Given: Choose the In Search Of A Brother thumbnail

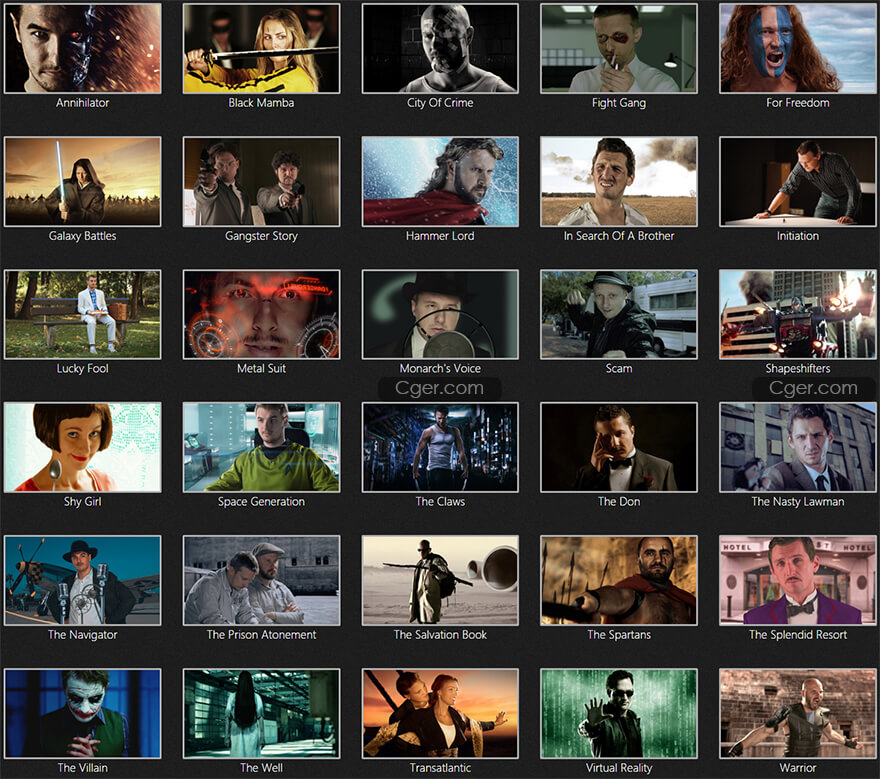Looking at the screenshot, I should 619,181.
